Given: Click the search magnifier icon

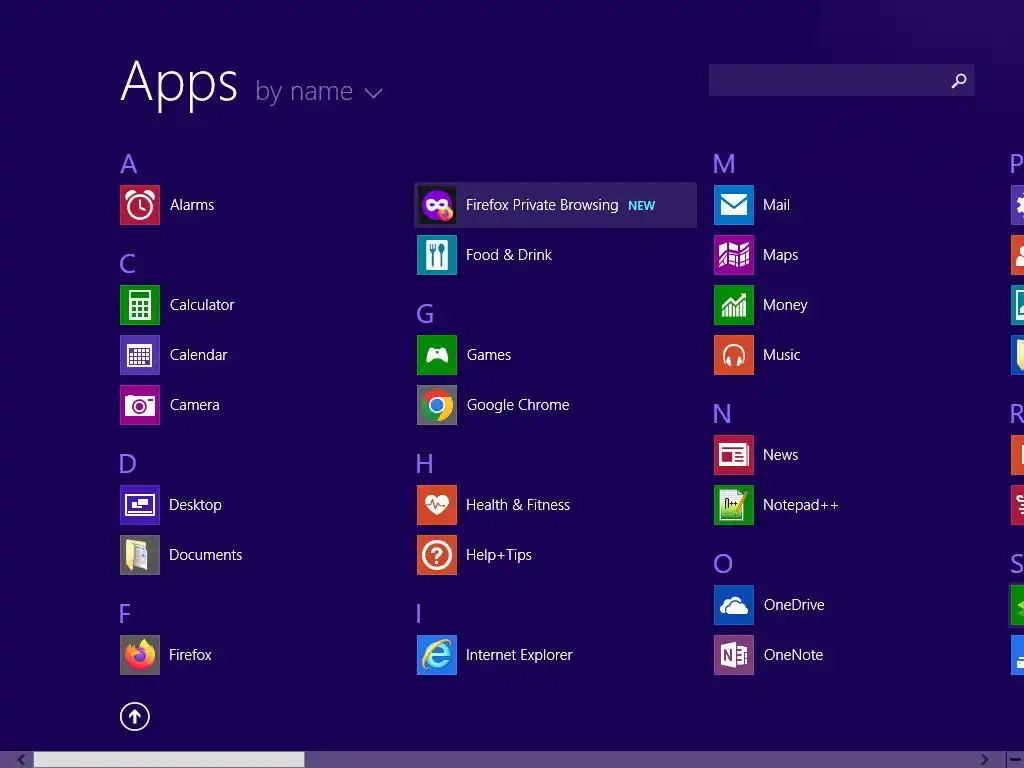Looking at the screenshot, I should coord(959,80).
